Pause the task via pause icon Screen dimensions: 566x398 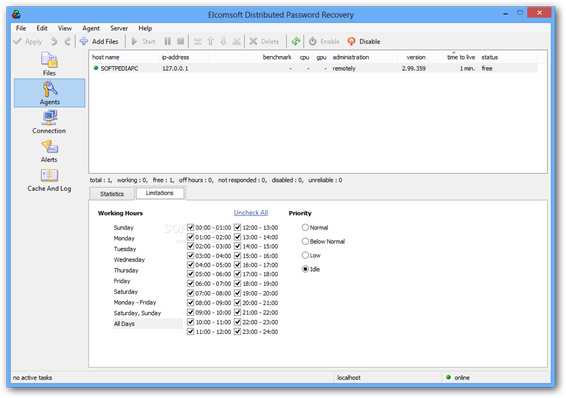pyautogui.click(x=167, y=41)
